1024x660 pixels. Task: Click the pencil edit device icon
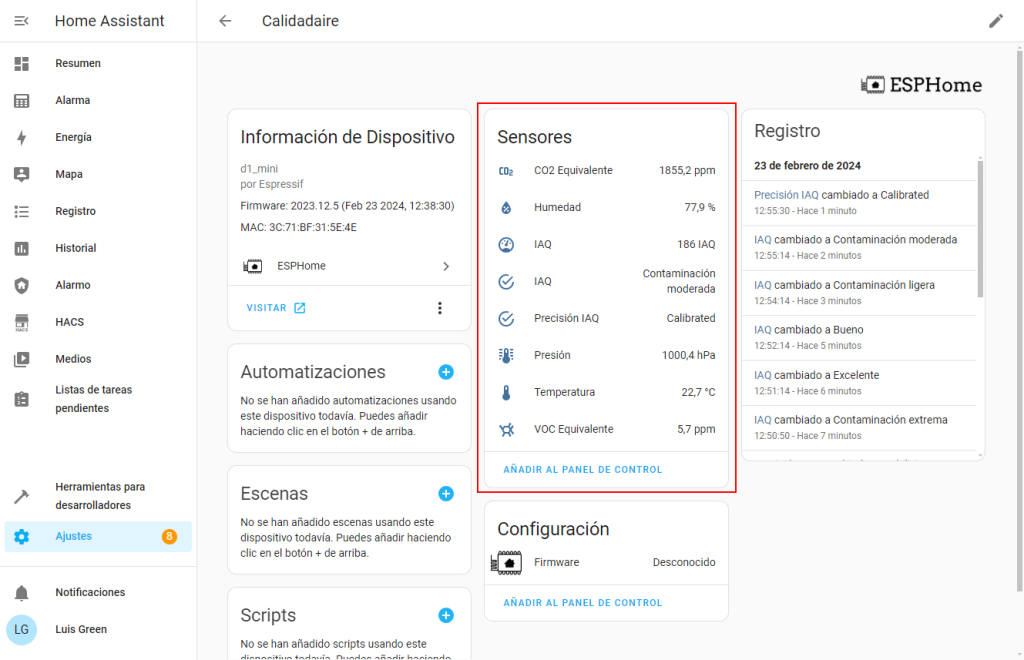[x=995, y=21]
